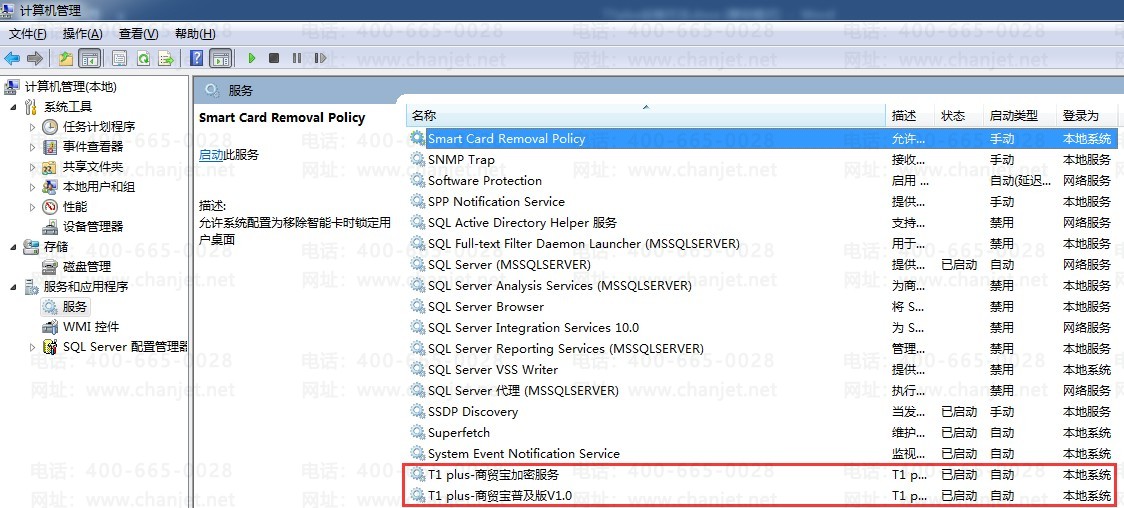1124x508 pixels.
Task: Toggle the Show/Hide Action Pane button
Action: coord(221,58)
